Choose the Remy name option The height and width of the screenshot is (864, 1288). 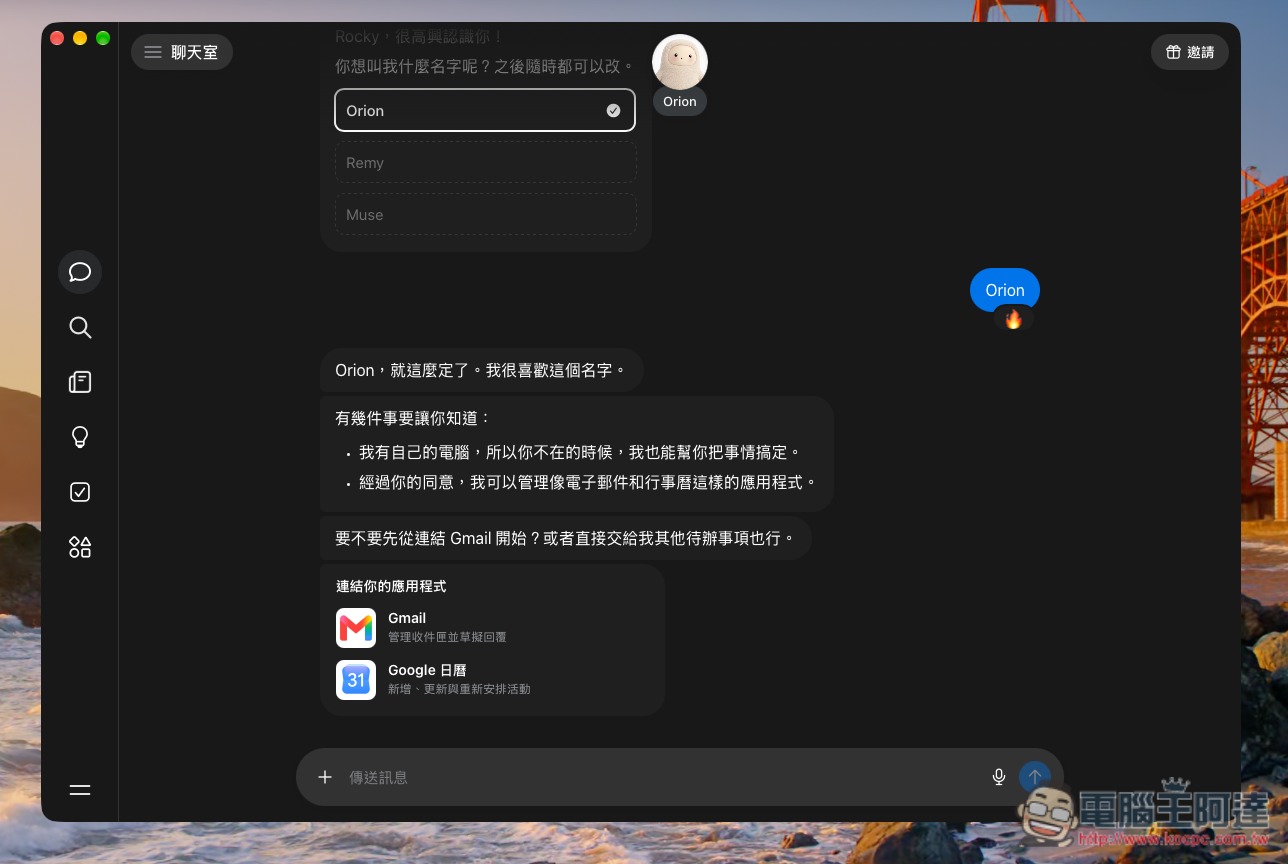[x=485, y=162]
